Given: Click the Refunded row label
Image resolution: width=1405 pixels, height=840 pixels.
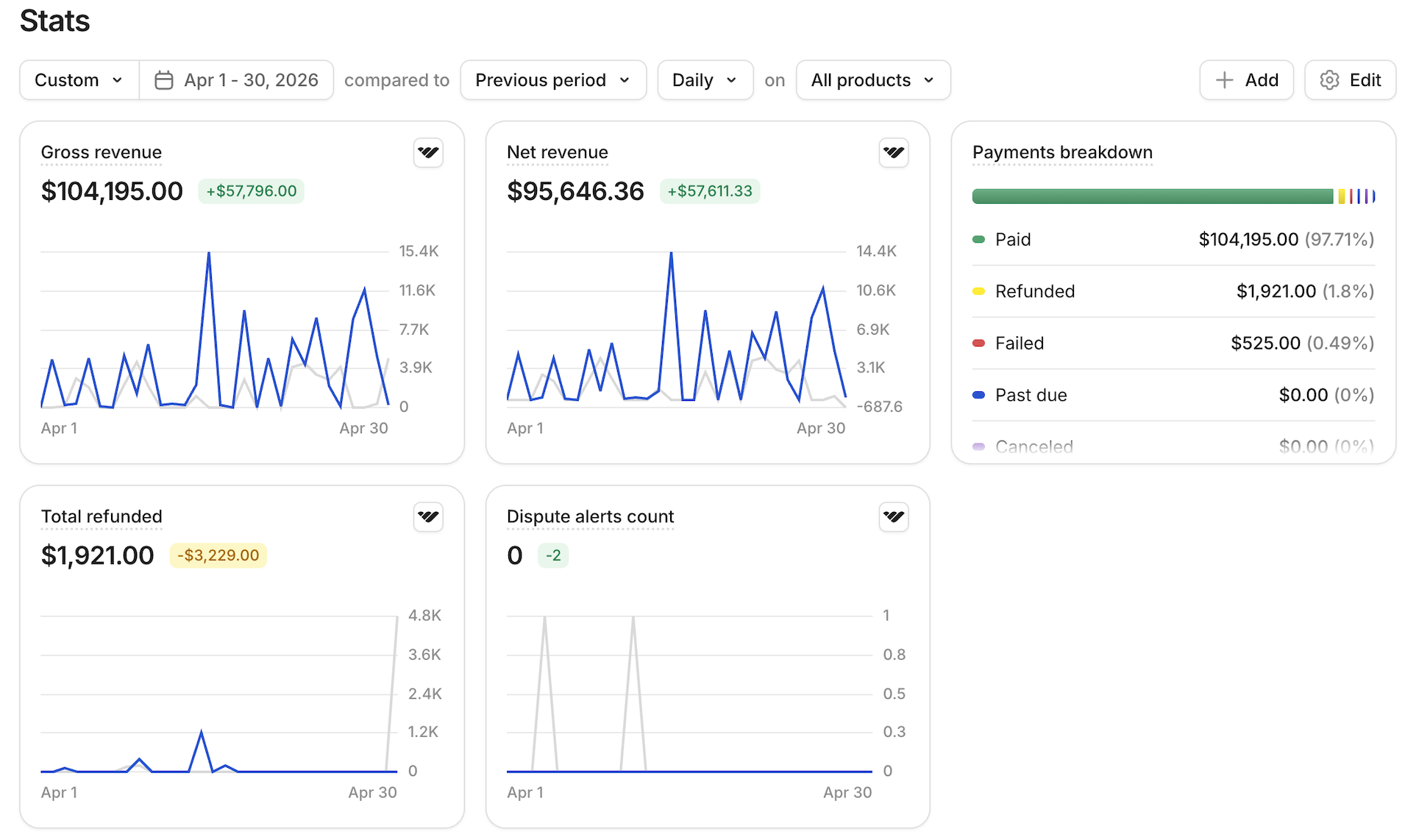Looking at the screenshot, I should [x=1035, y=291].
